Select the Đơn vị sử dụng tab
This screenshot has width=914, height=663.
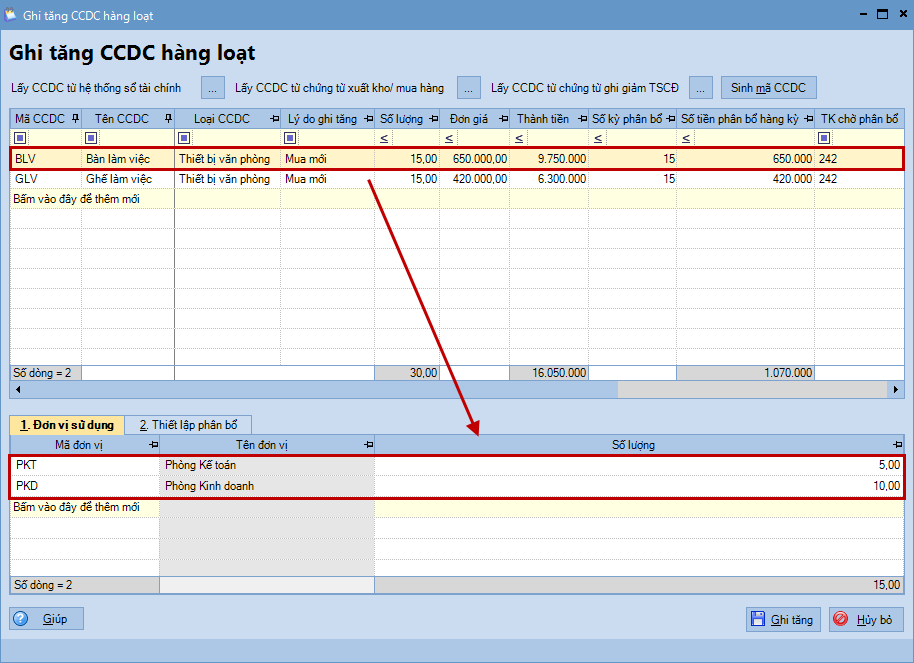pyautogui.click(x=67, y=424)
